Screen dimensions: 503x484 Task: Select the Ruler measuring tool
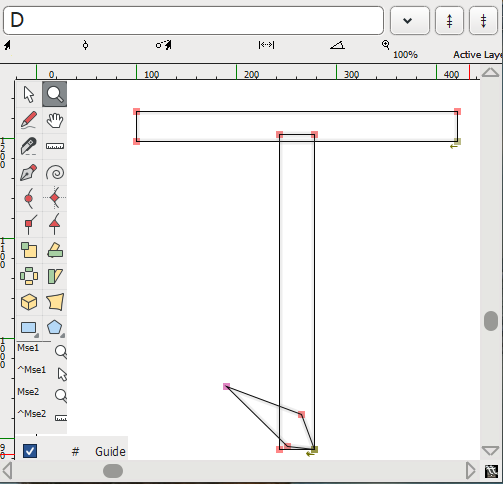click(x=55, y=146)
